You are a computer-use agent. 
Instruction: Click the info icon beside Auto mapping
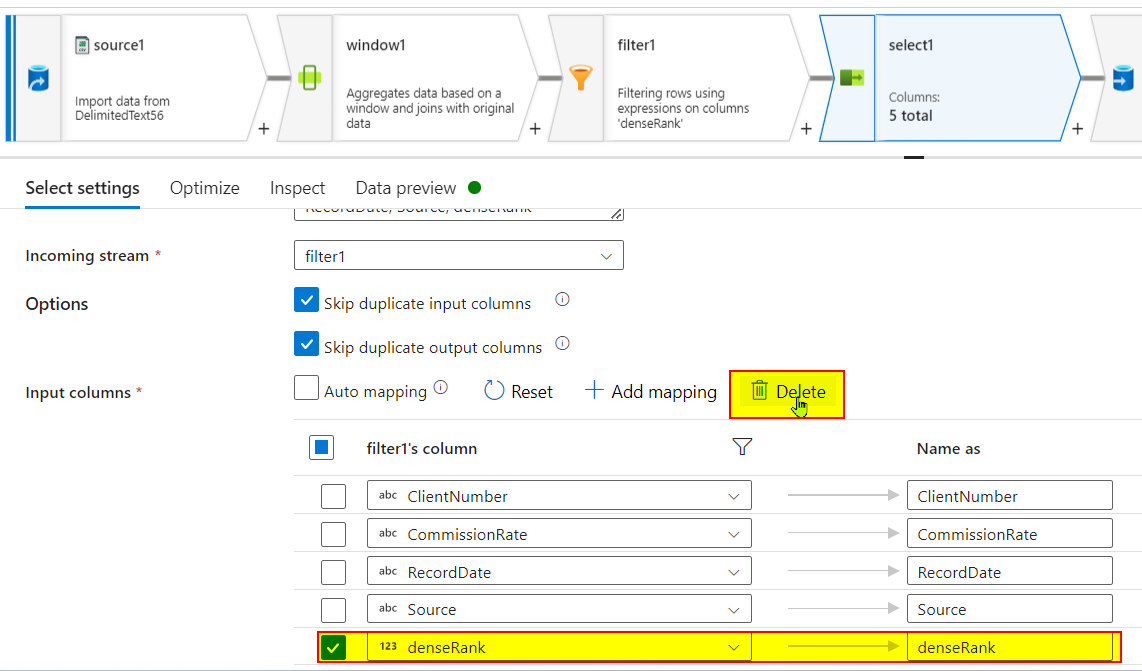(438, 386)
